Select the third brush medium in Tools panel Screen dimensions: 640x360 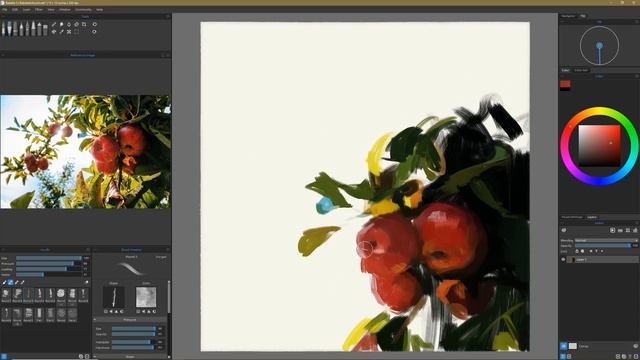tap(15, 28)
